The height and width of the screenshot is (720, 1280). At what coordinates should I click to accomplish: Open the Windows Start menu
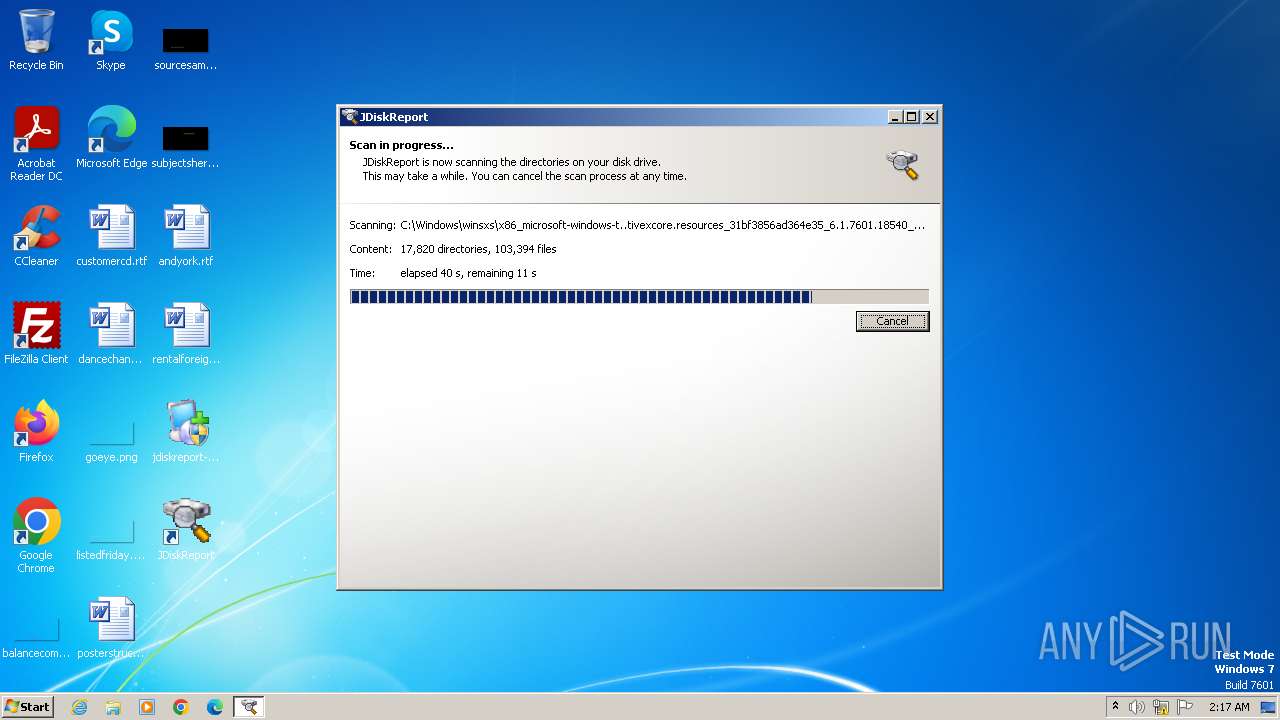coord(27,707)
